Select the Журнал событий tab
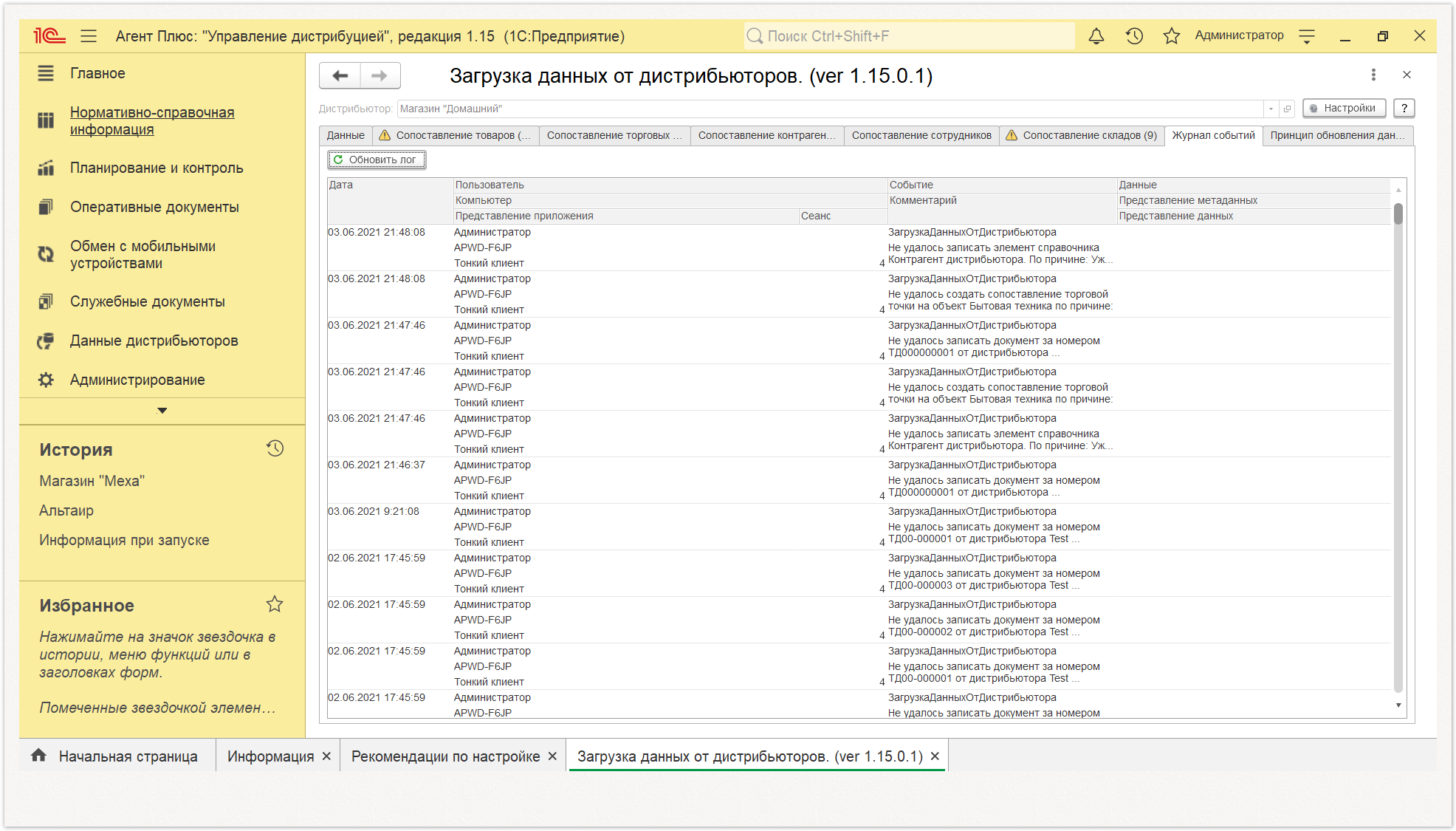This screenshot has height=831, width=1456. point(1213,135)
